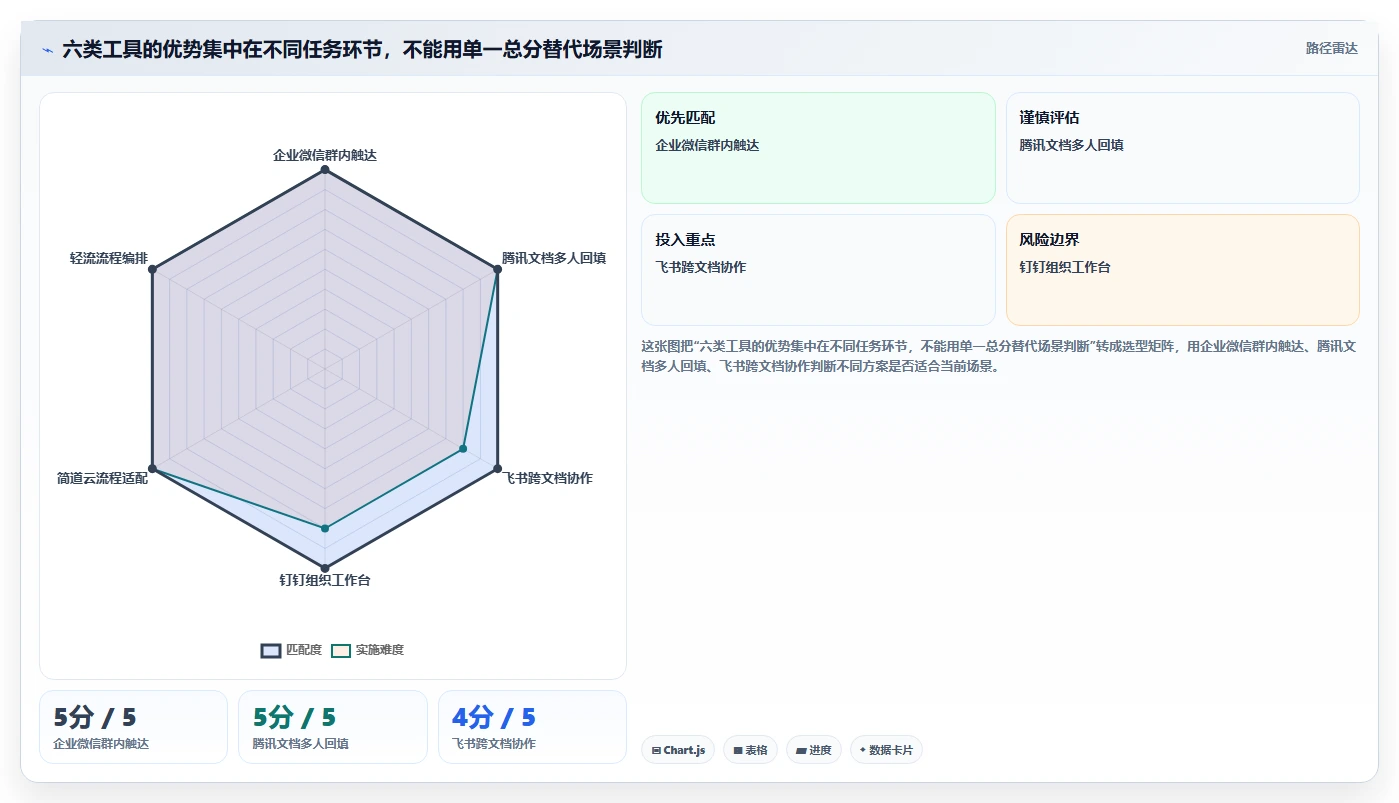The height and width of the screenshot is (803, 1399).
Task: Click the radar point at 简道云流程适配
Action: [x=152, y=469]
